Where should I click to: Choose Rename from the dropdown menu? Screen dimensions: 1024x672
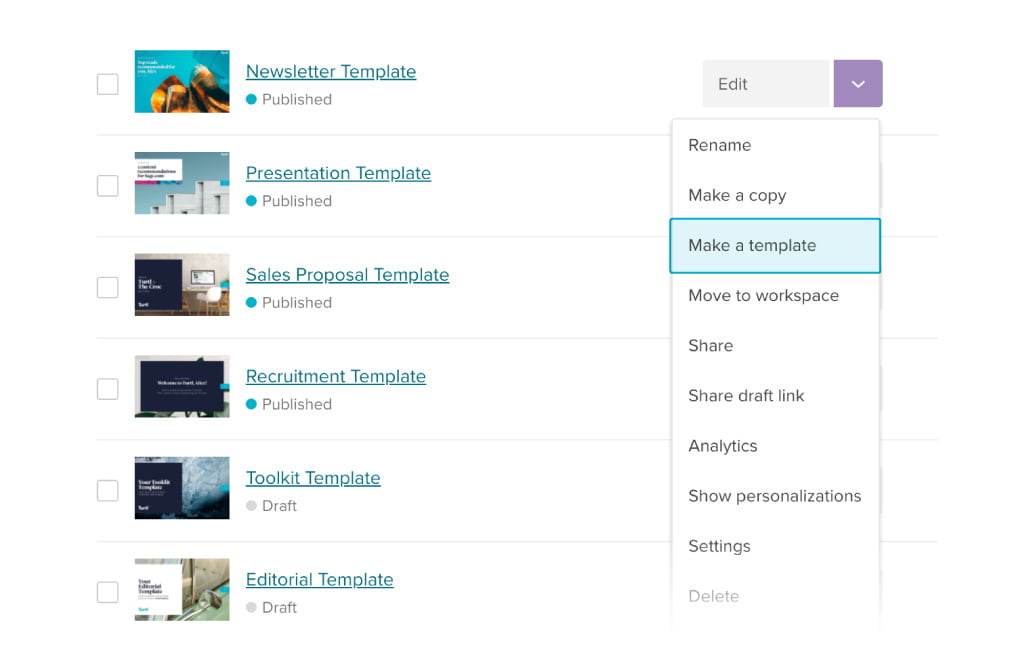tap(719, 145)
